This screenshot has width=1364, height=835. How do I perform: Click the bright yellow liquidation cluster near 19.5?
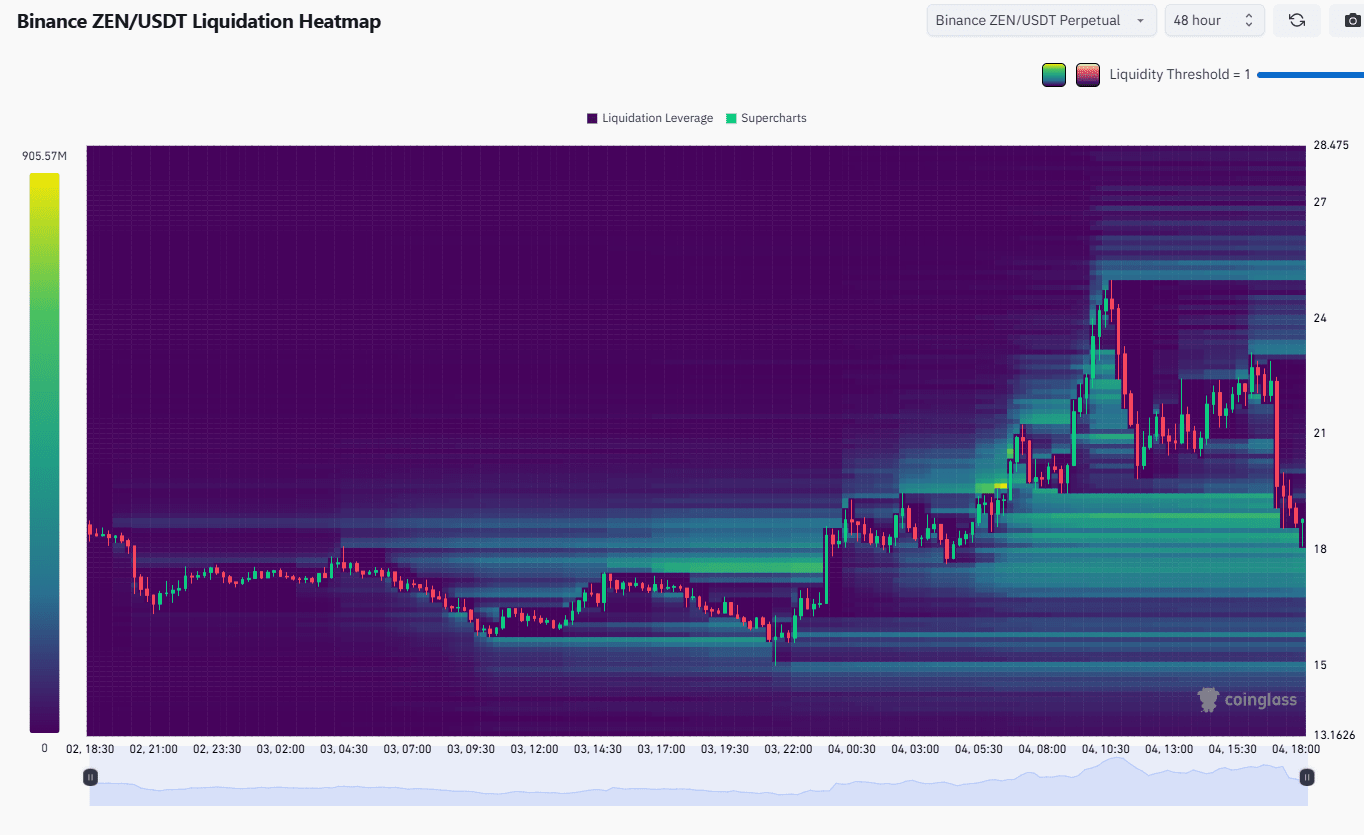pyautogui.click(x=1000, y=486)
